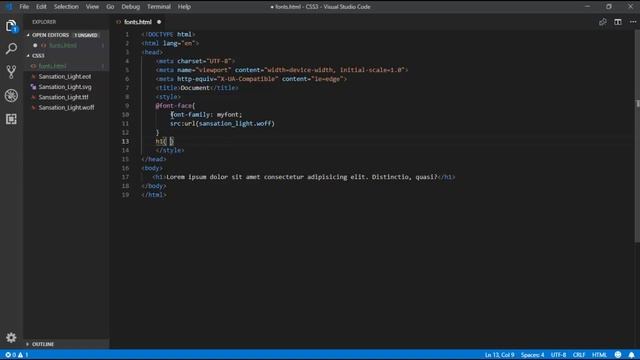This screenshot has width=640, height=360.
Task: Click the Open Changes icon in editor toolbar
Action: pos(602,22)
